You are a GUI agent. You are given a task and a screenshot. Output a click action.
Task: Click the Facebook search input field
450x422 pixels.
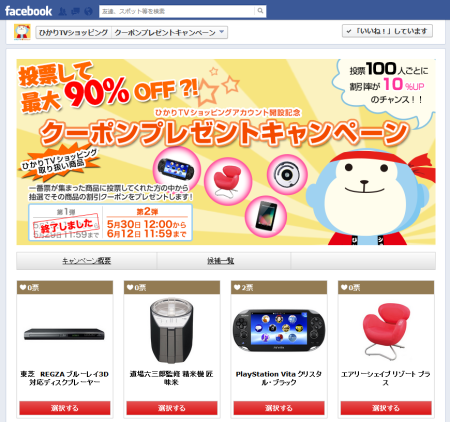click(177, 11)
